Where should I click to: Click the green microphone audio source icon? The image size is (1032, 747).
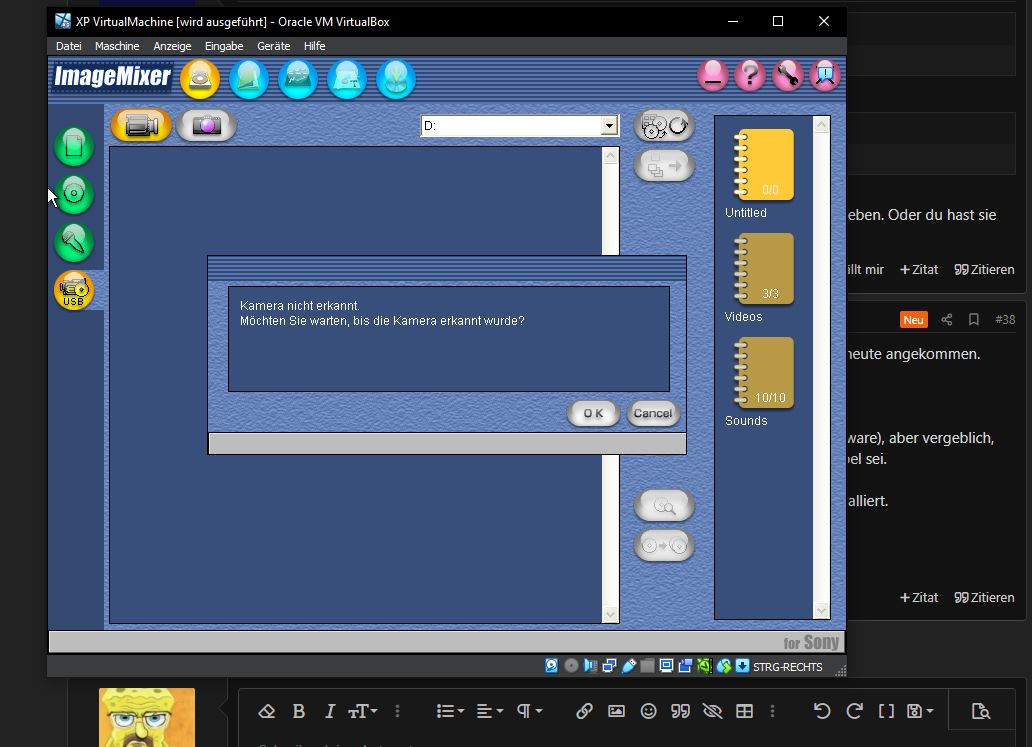[74, 242]
